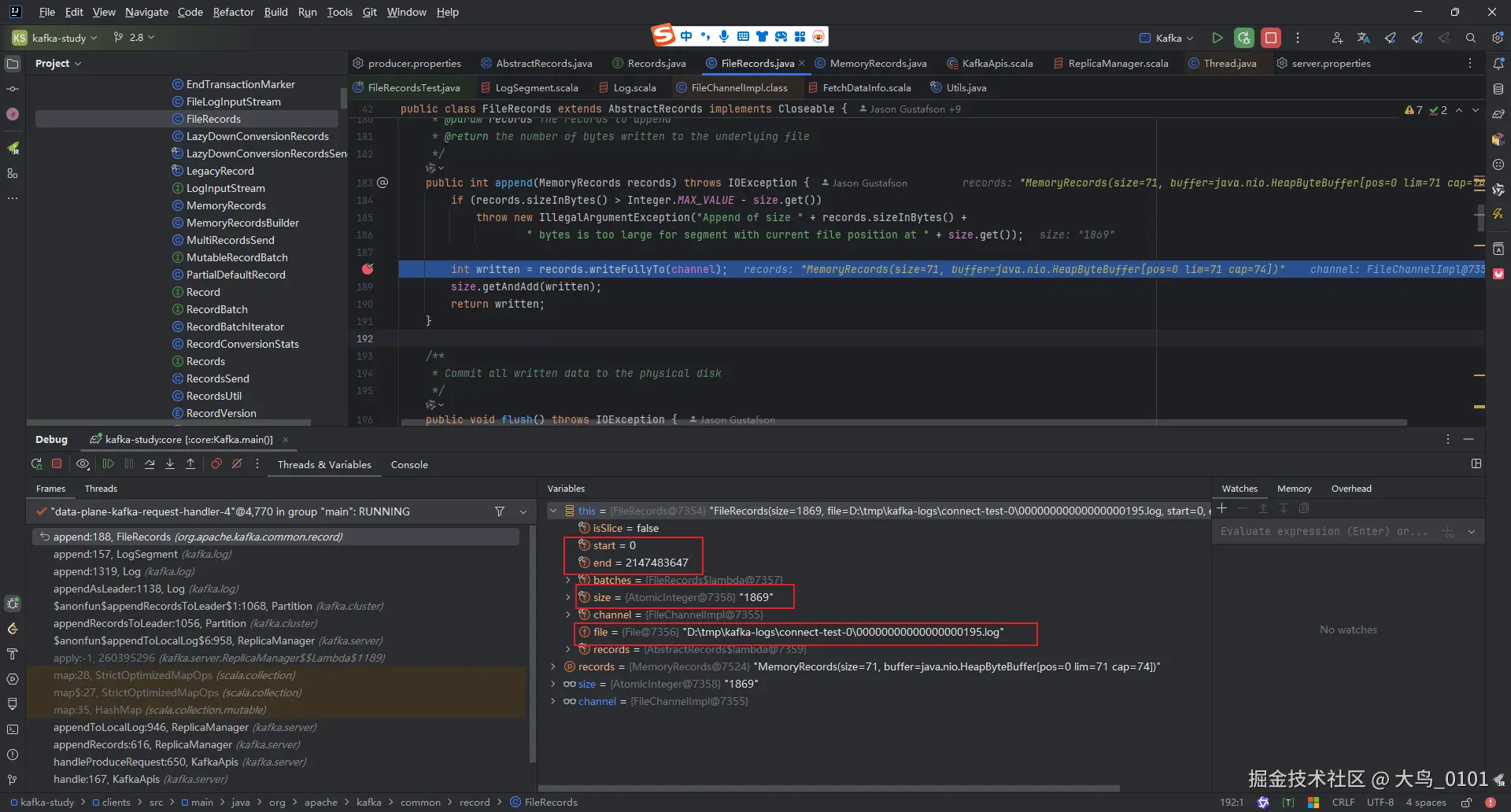
Task: Open the Navigate menu
Action: point(146,12)
